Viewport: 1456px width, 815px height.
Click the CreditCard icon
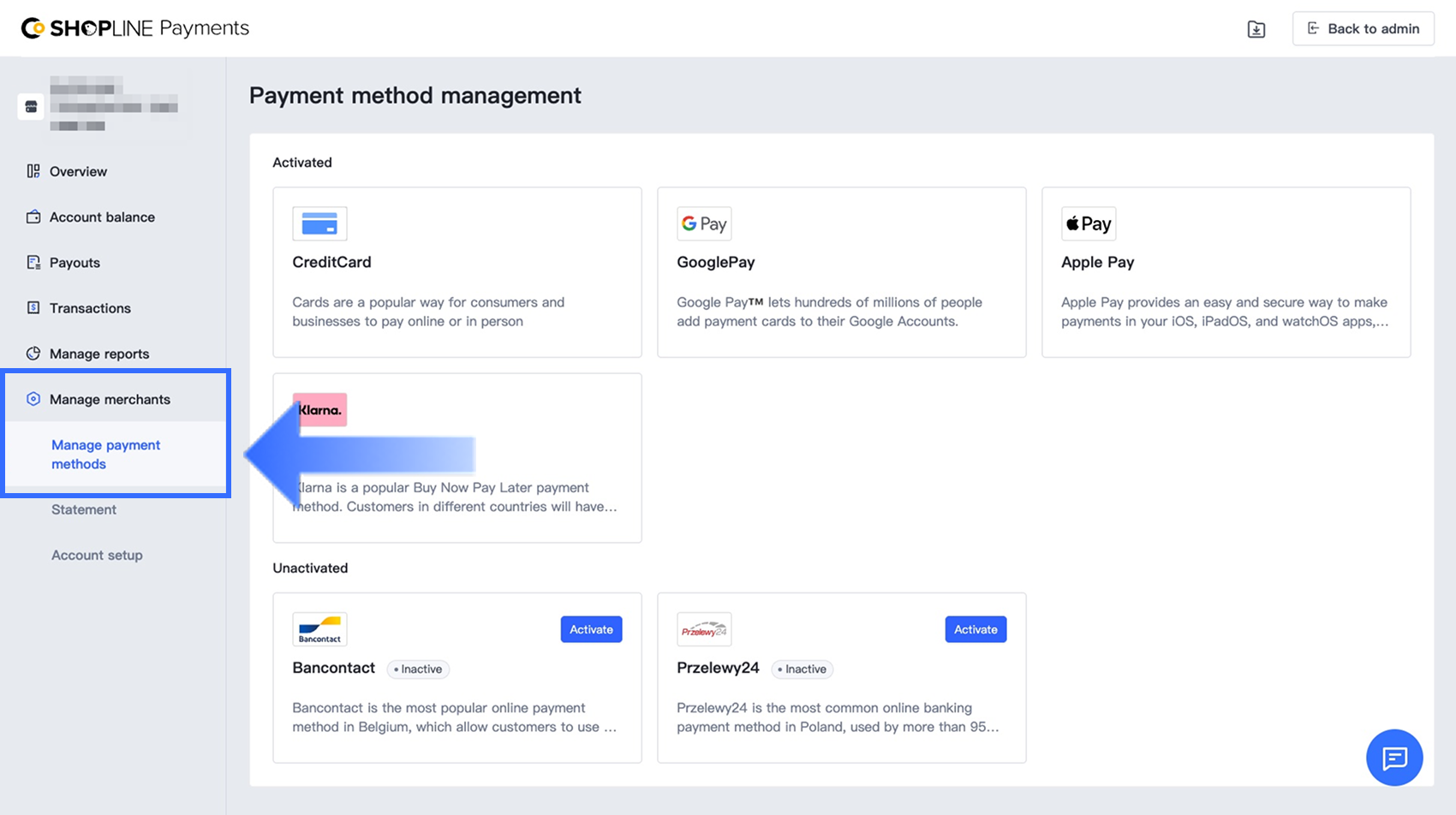coord(319,224)
